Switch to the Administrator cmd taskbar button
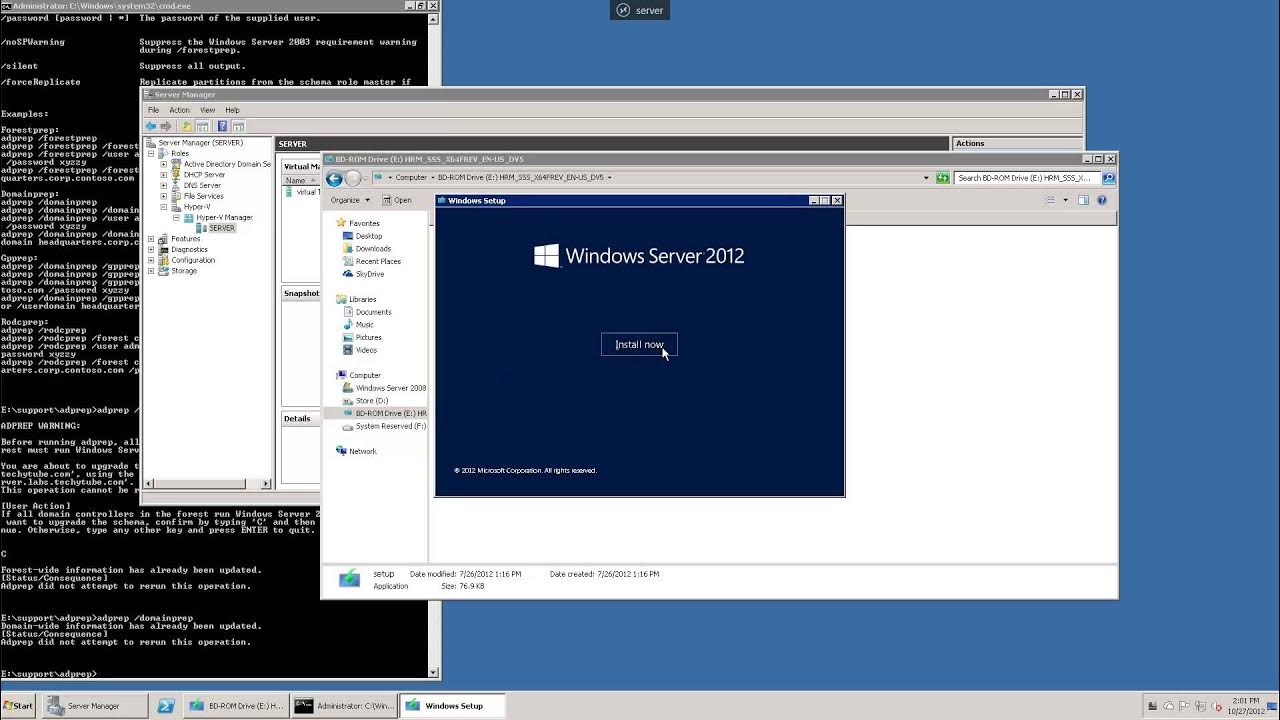The width and height of the screenshot is (1280, 720). (345, 706)
